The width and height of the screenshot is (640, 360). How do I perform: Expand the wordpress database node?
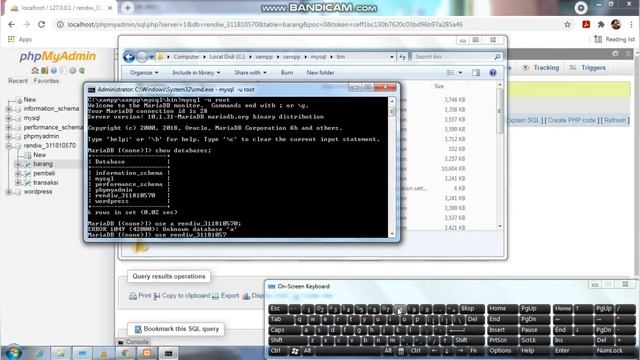tap(9, 192)
